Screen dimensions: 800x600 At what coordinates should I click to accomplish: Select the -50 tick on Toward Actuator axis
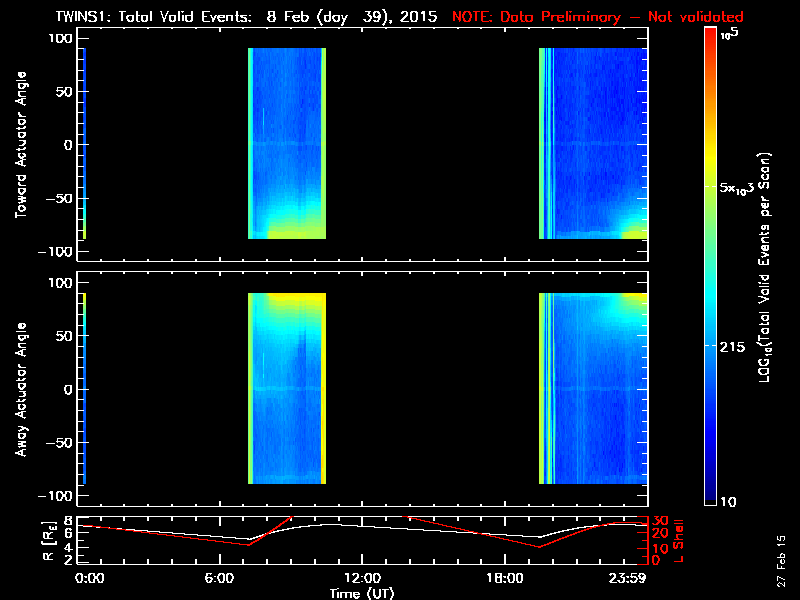pos(60,198)
